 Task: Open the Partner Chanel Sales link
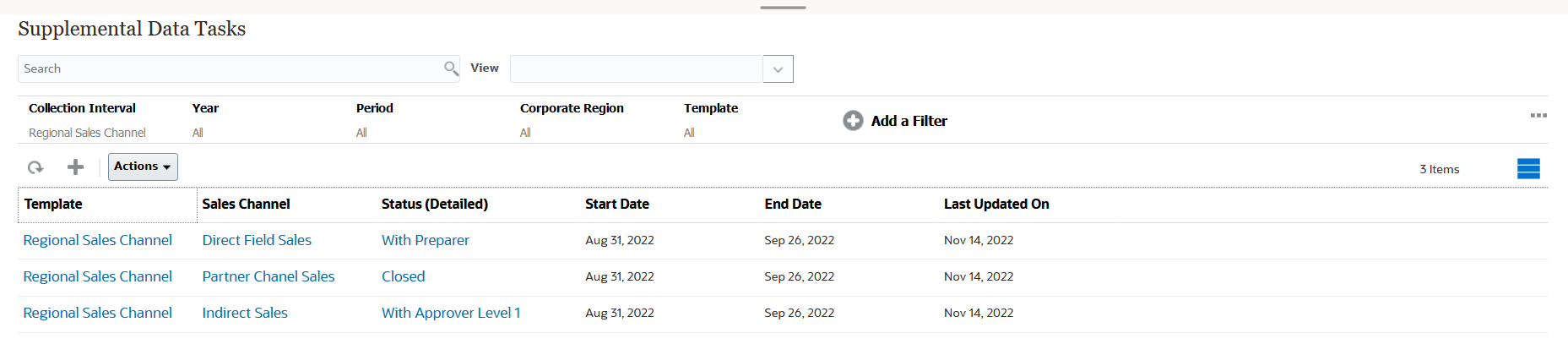tap(269, 276)
